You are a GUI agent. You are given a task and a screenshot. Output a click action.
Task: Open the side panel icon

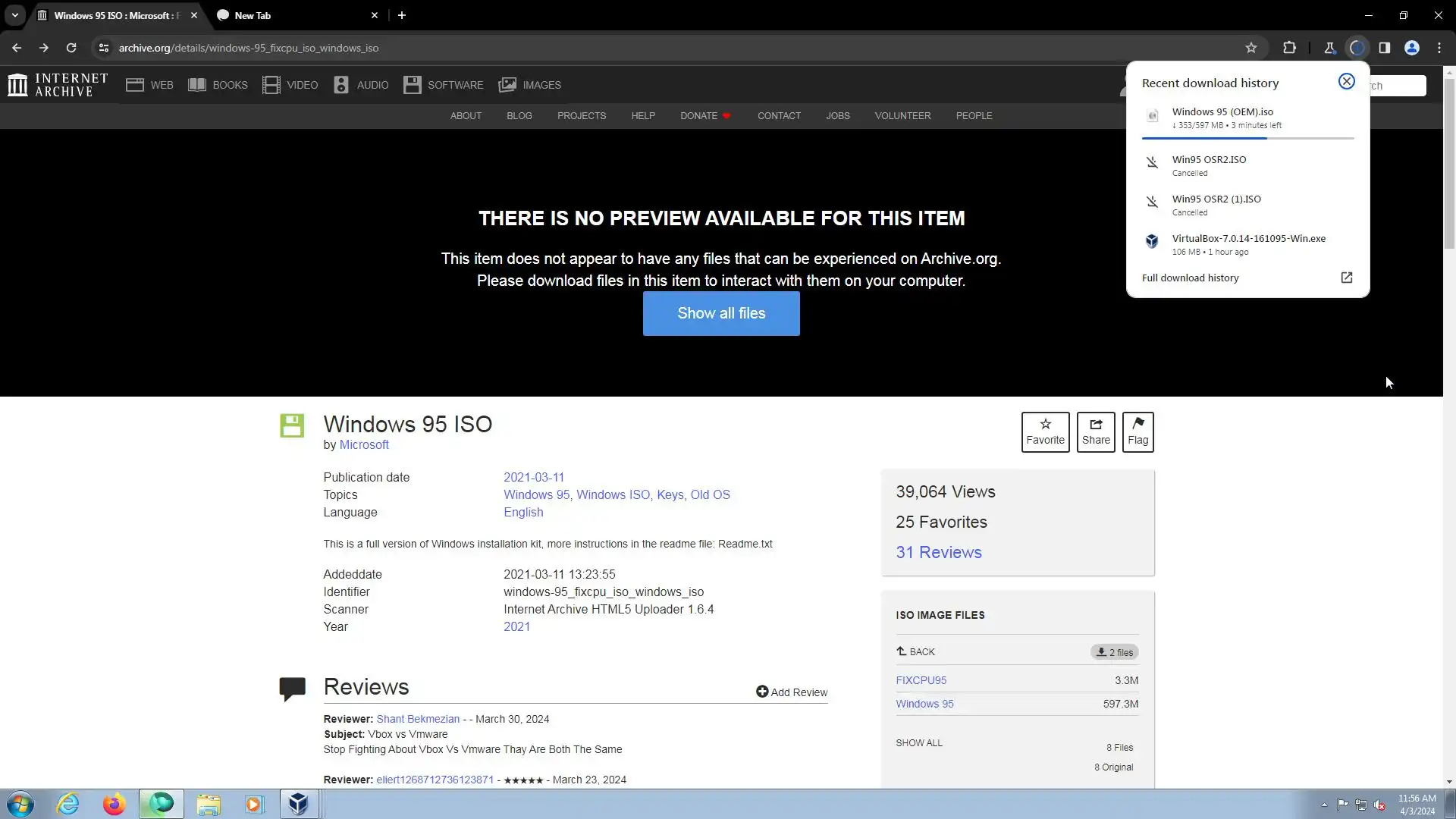point(1385,48)
